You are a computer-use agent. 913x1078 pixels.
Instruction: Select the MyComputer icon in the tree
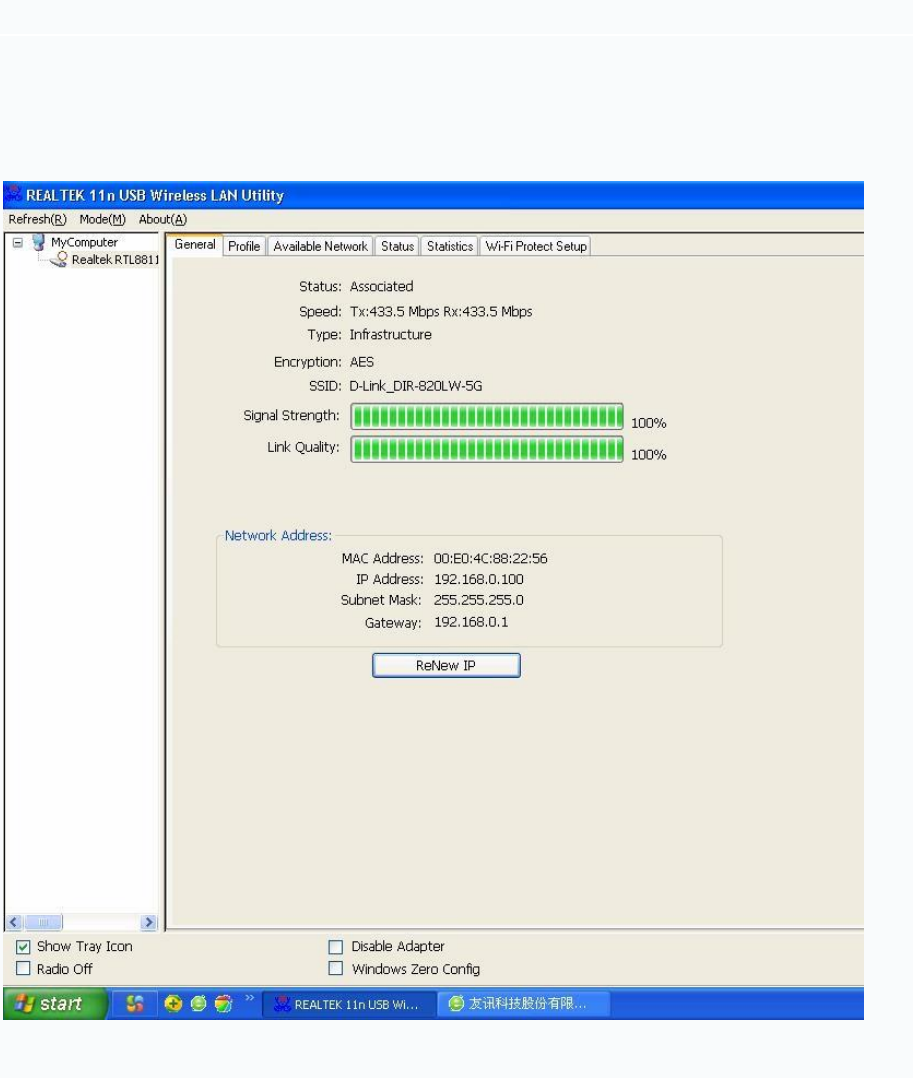tap(38, 242)
